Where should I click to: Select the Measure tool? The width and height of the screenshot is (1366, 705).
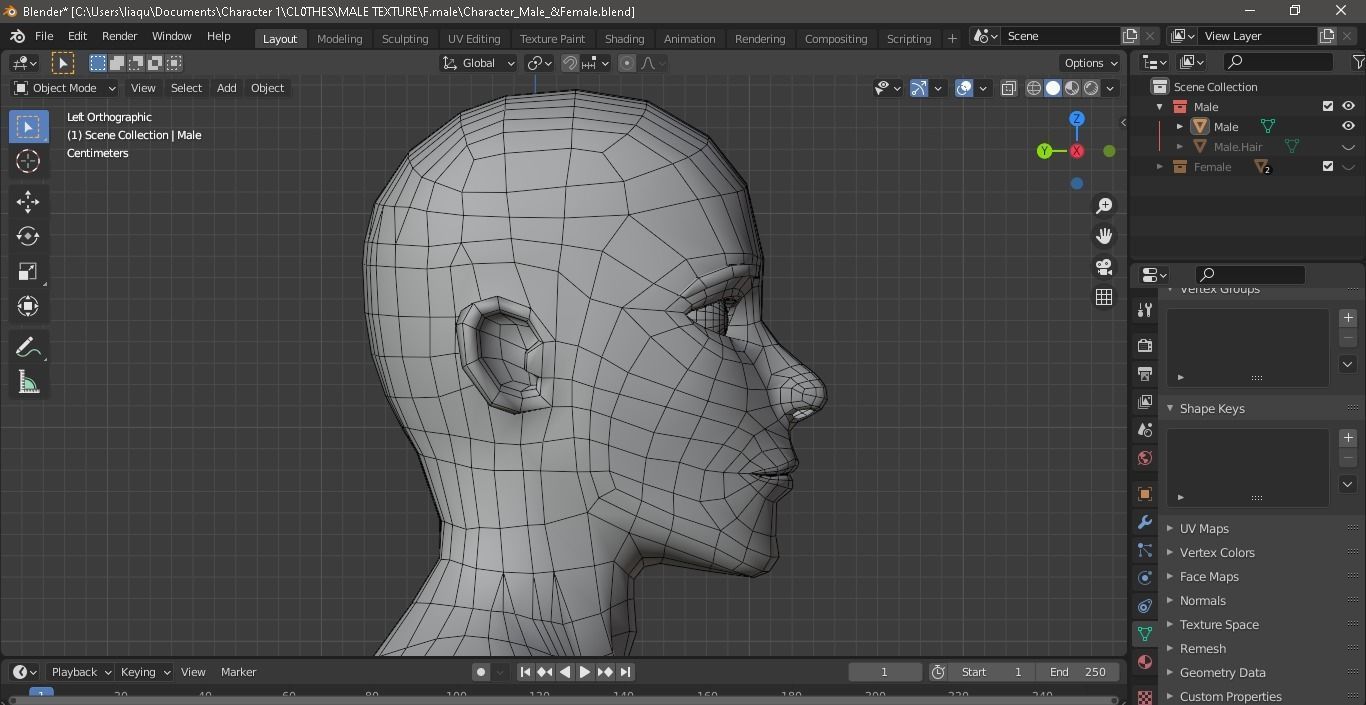pos(28,383)
